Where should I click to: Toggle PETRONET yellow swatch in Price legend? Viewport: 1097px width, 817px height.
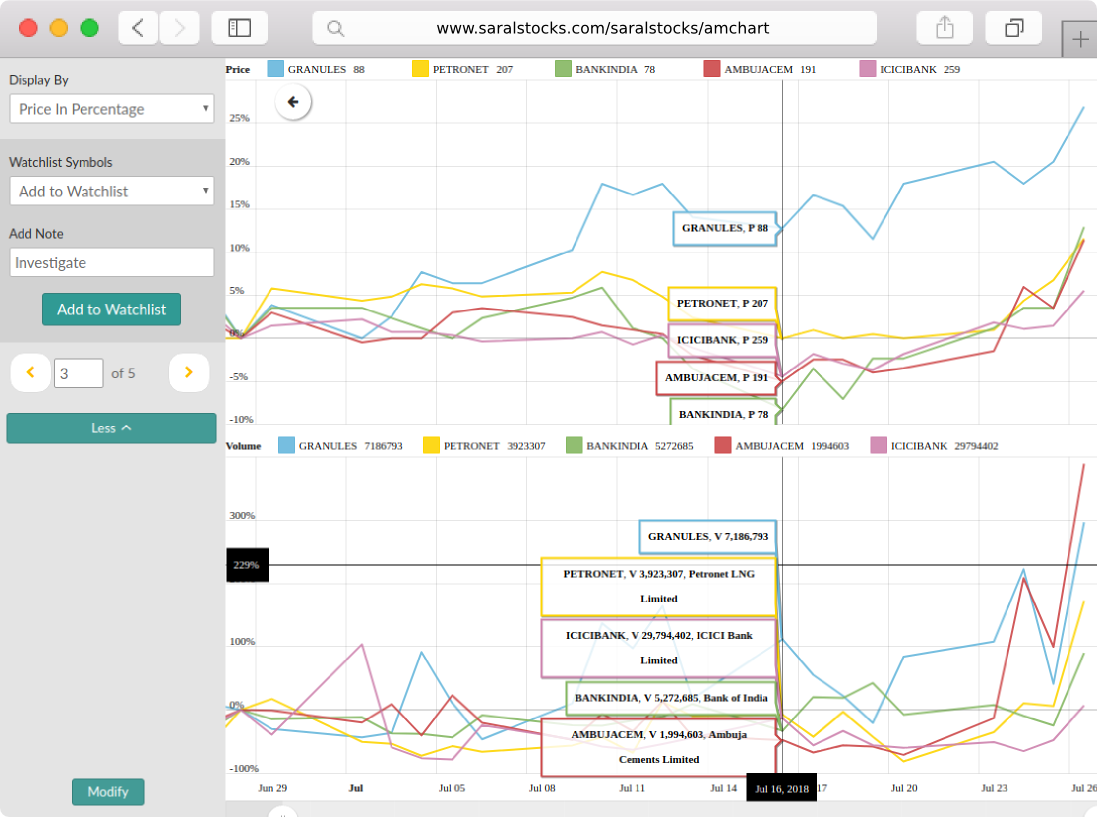(x=420, y=69)
